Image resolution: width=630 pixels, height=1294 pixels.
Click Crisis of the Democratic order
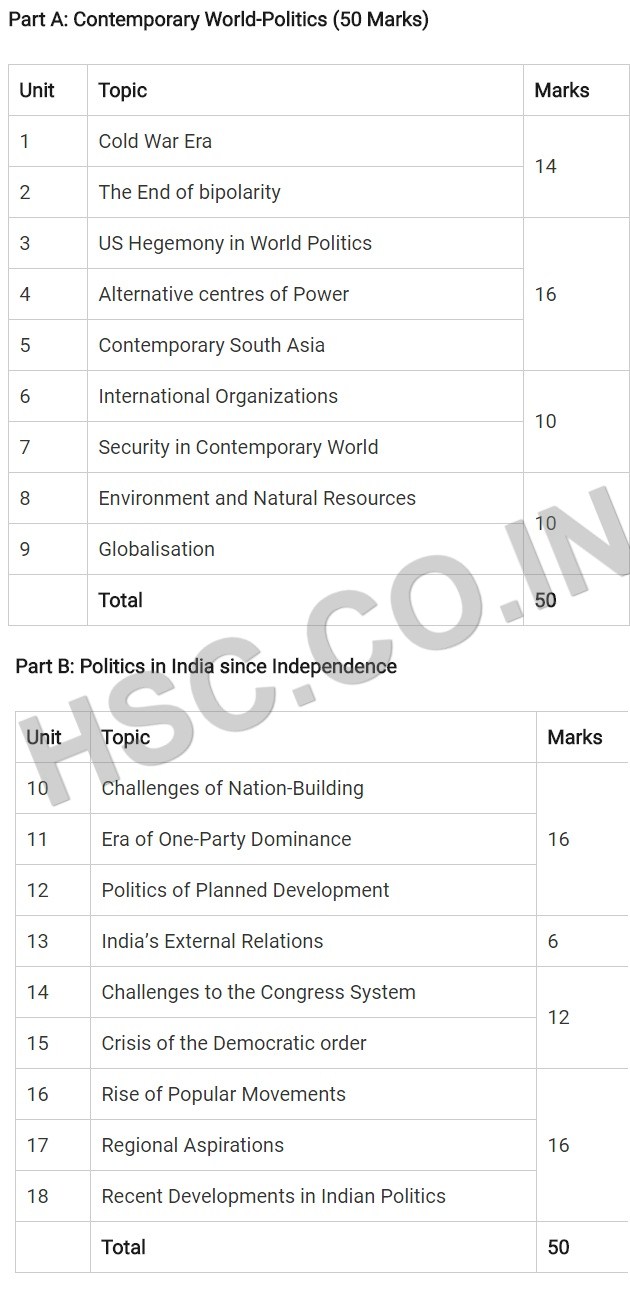click(234, 1043)
